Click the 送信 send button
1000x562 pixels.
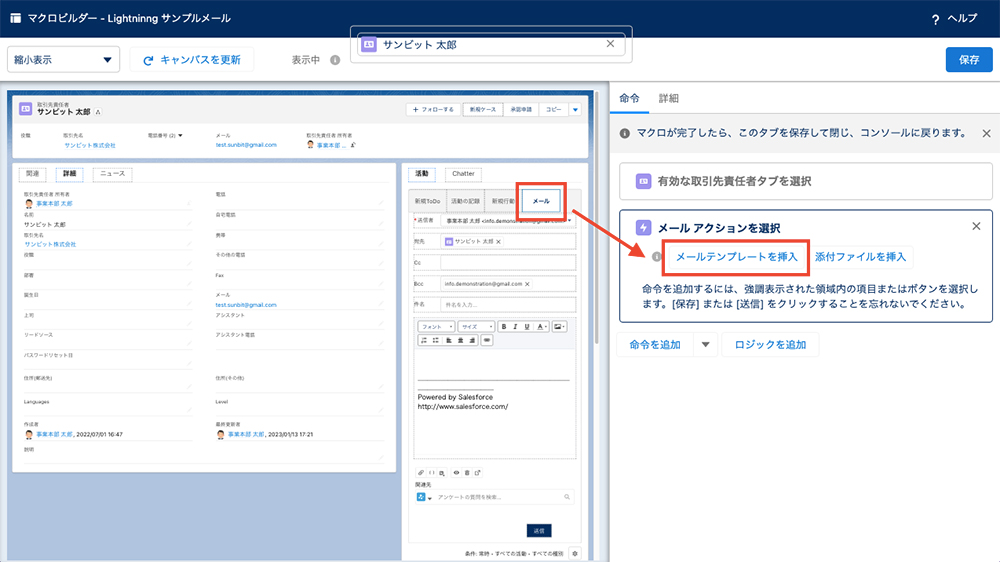point(539,531)
